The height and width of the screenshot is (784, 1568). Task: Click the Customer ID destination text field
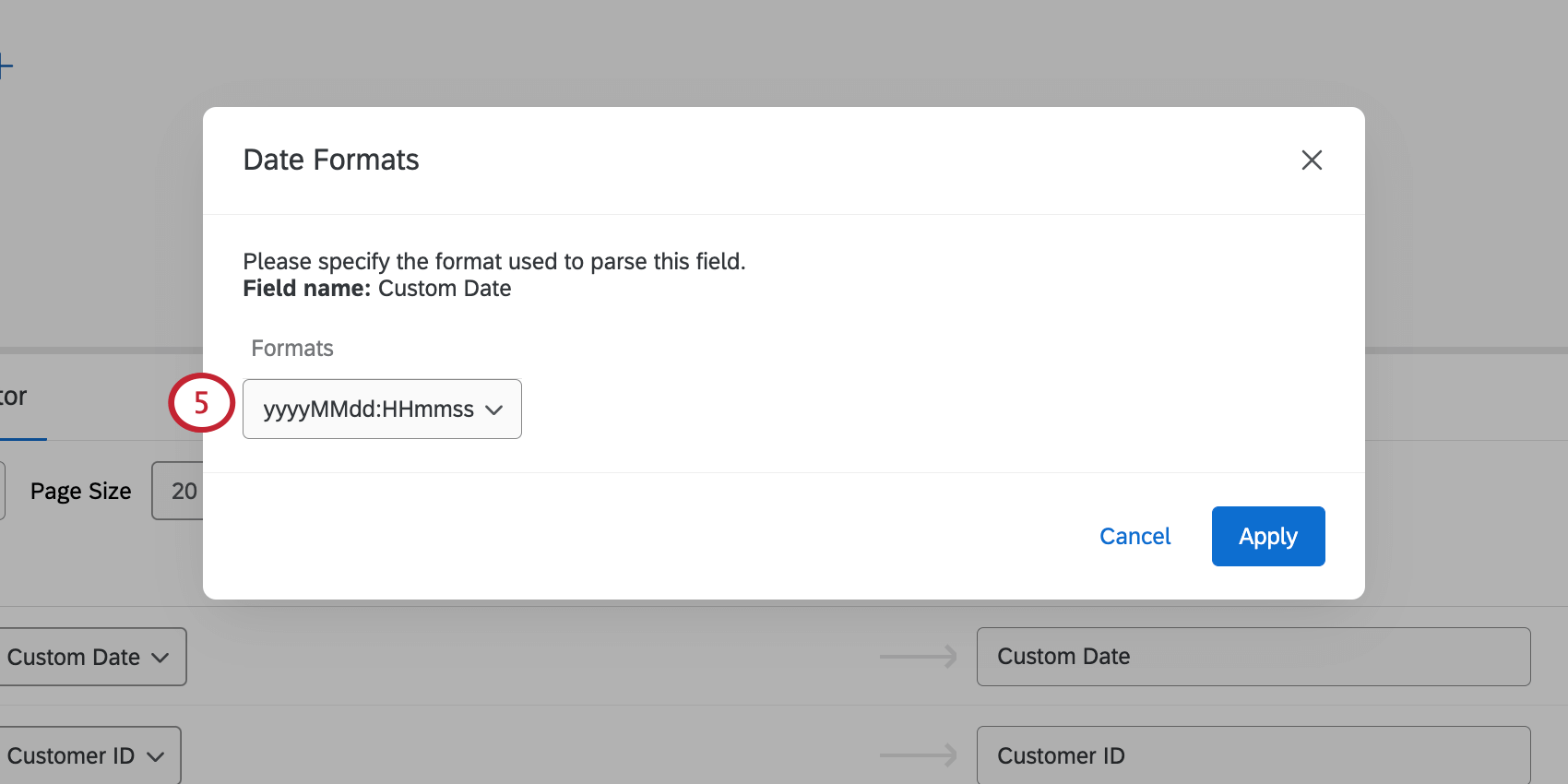tap(1253, 755)
